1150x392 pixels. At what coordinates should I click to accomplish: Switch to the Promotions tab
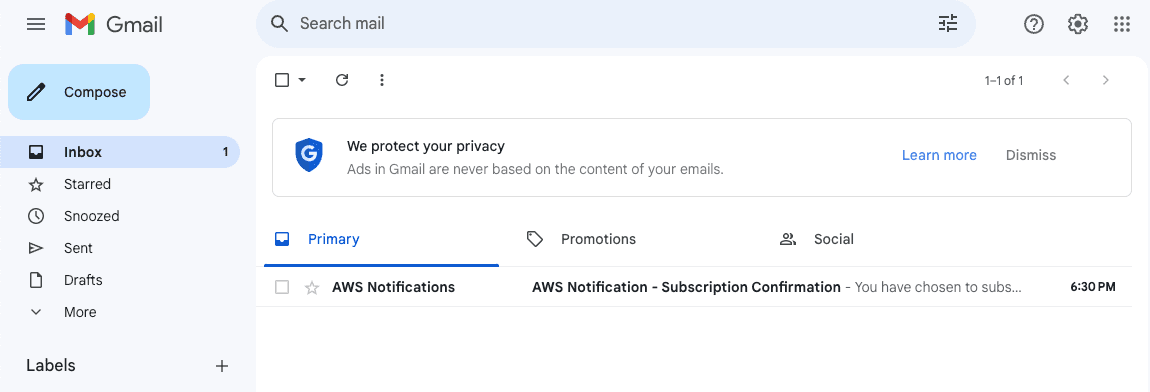click(x=581, y=239)
